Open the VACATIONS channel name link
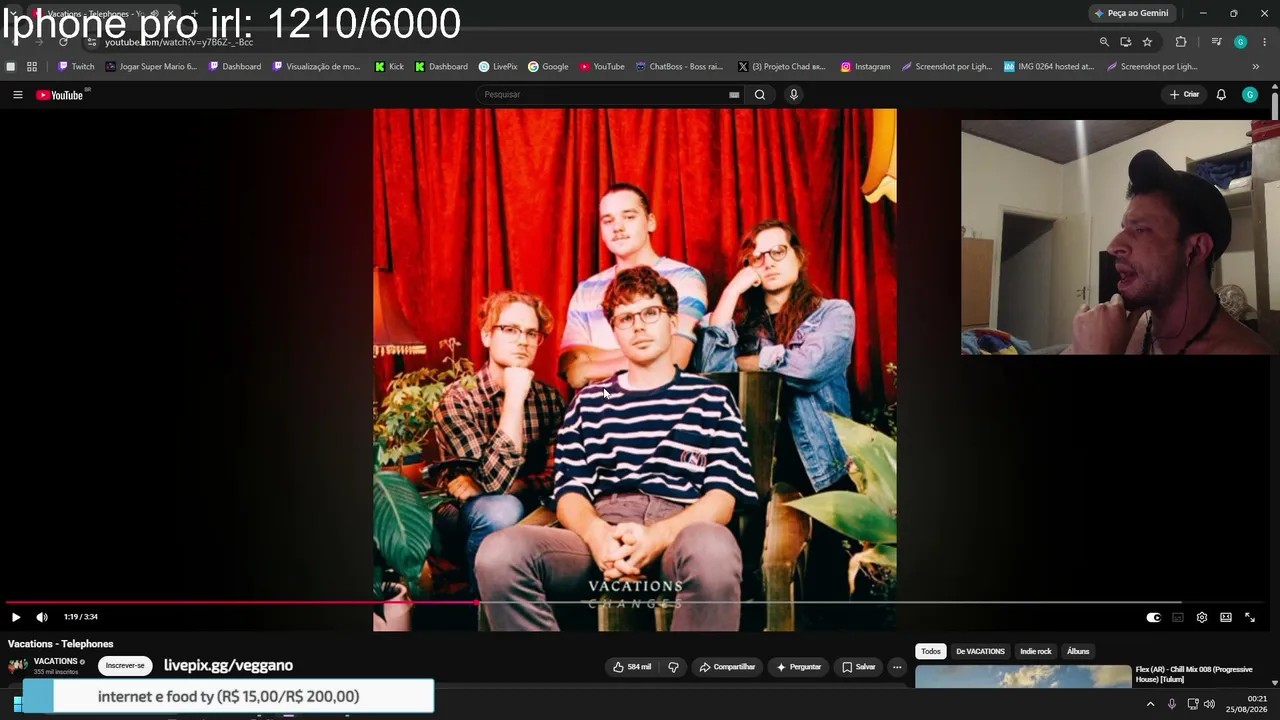The width and height of the screenshot is (1280, 720). (55, 662)
